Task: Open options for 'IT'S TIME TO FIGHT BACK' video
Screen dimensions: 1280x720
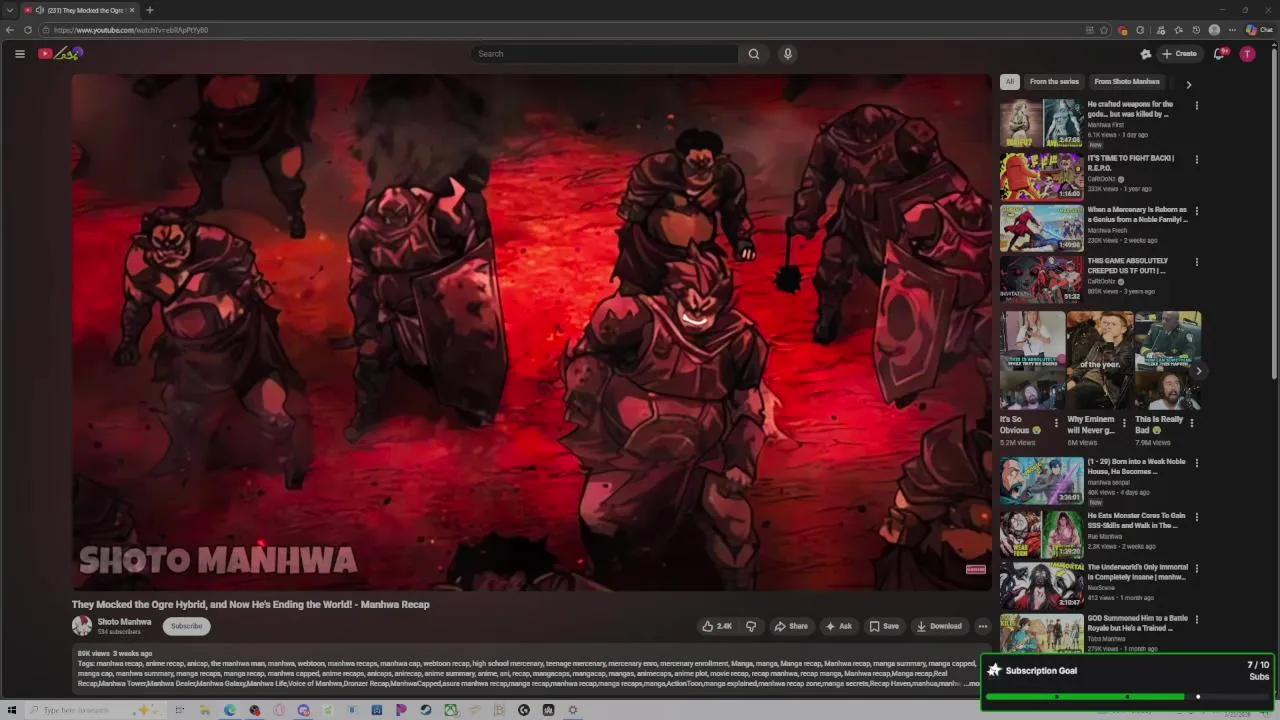Action: (x=1196, y=159)
